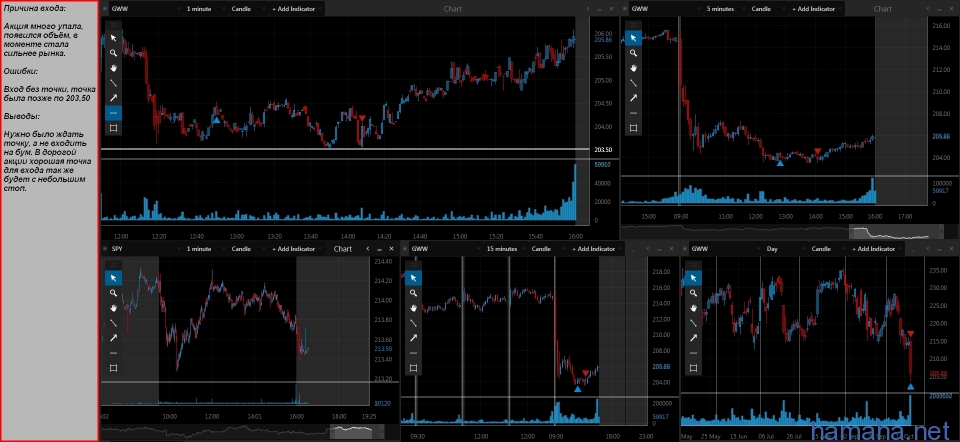Select the rectangle tool in SPY chart
The image size is (960, 442).
pos(113,368)
